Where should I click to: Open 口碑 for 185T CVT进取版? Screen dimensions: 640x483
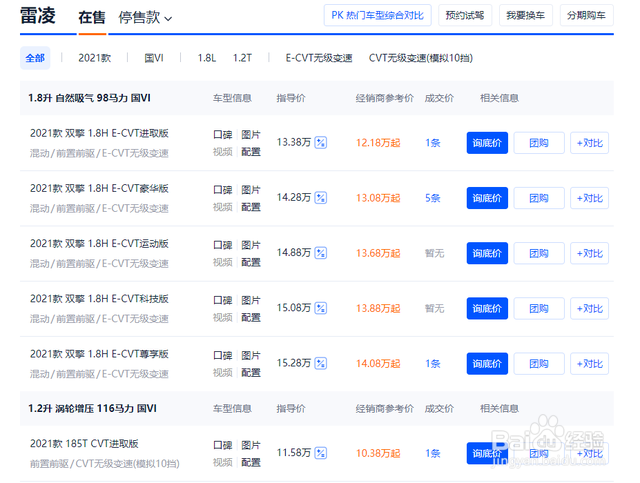pyautogui.click(x=223, y=445)
